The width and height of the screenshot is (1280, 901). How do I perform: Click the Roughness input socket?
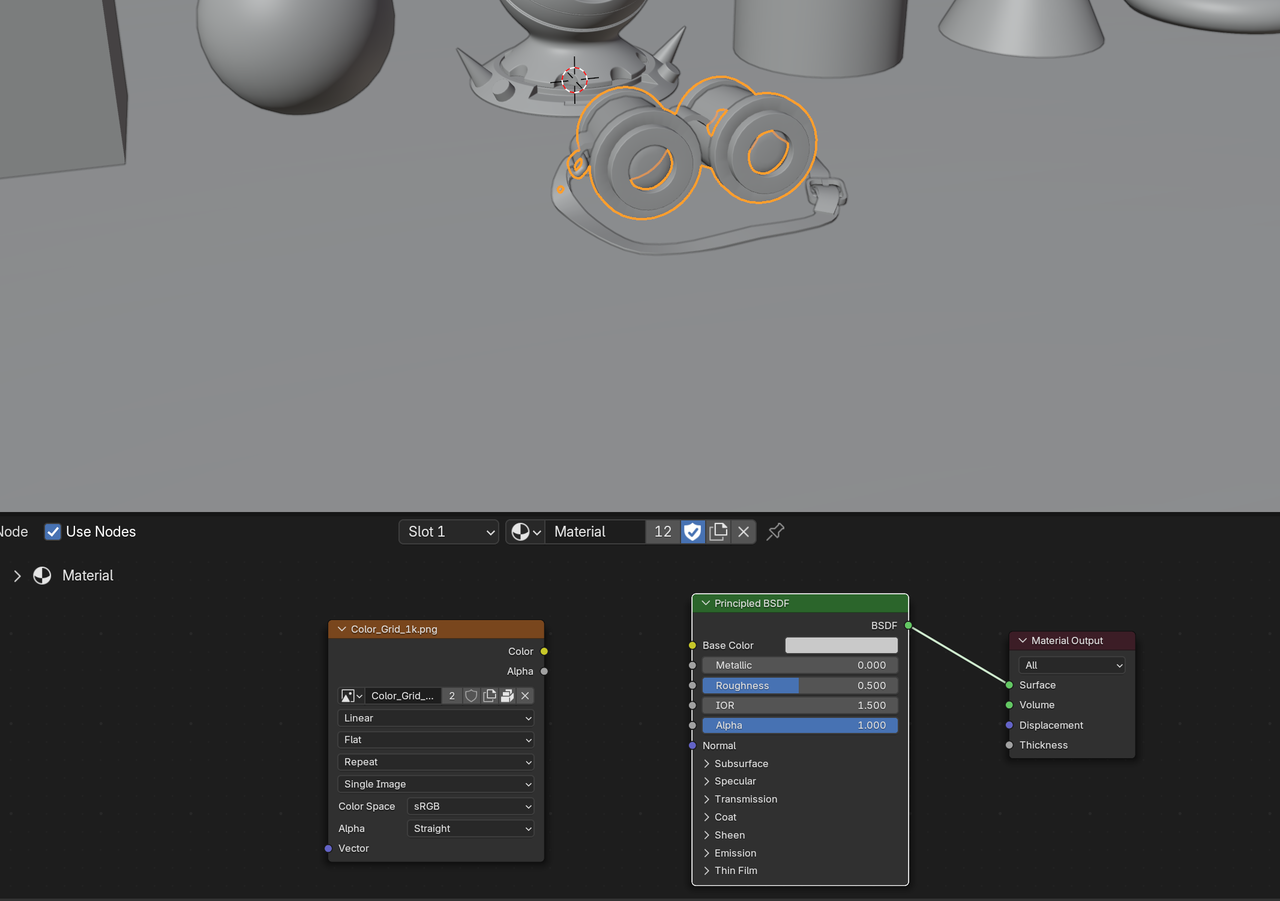[x=692, y=686]
